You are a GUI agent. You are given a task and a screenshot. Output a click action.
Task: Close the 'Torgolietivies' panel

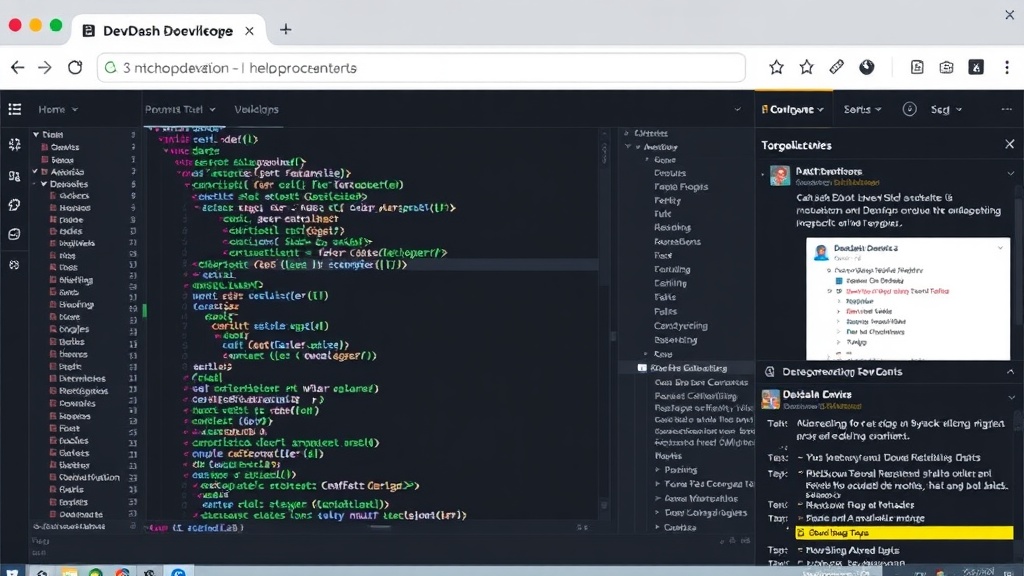coord(1010,144)
